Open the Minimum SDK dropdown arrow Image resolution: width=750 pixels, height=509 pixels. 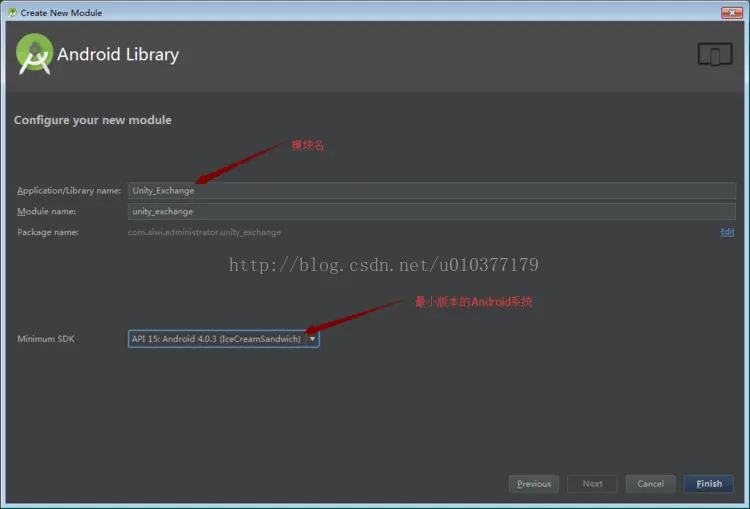tap(312, 339)
